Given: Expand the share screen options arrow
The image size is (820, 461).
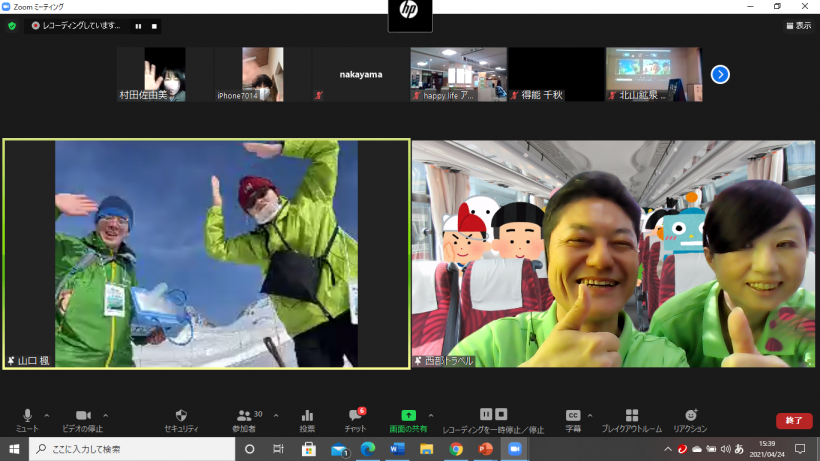Looking at the screenshot, I should [431, 415].
